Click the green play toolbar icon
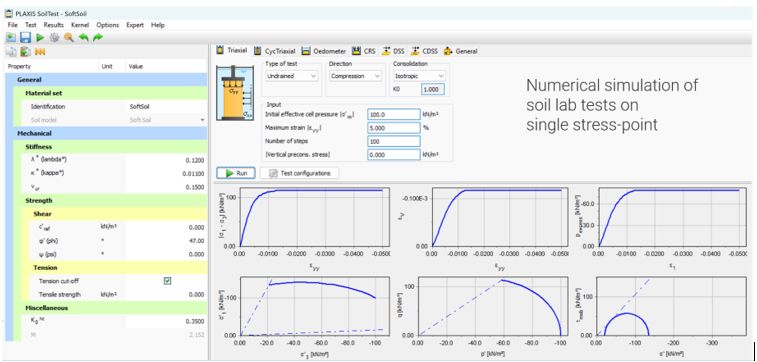The width and height of the screenshot is (757, 362). pyautogui.click(x=40, y=37)
